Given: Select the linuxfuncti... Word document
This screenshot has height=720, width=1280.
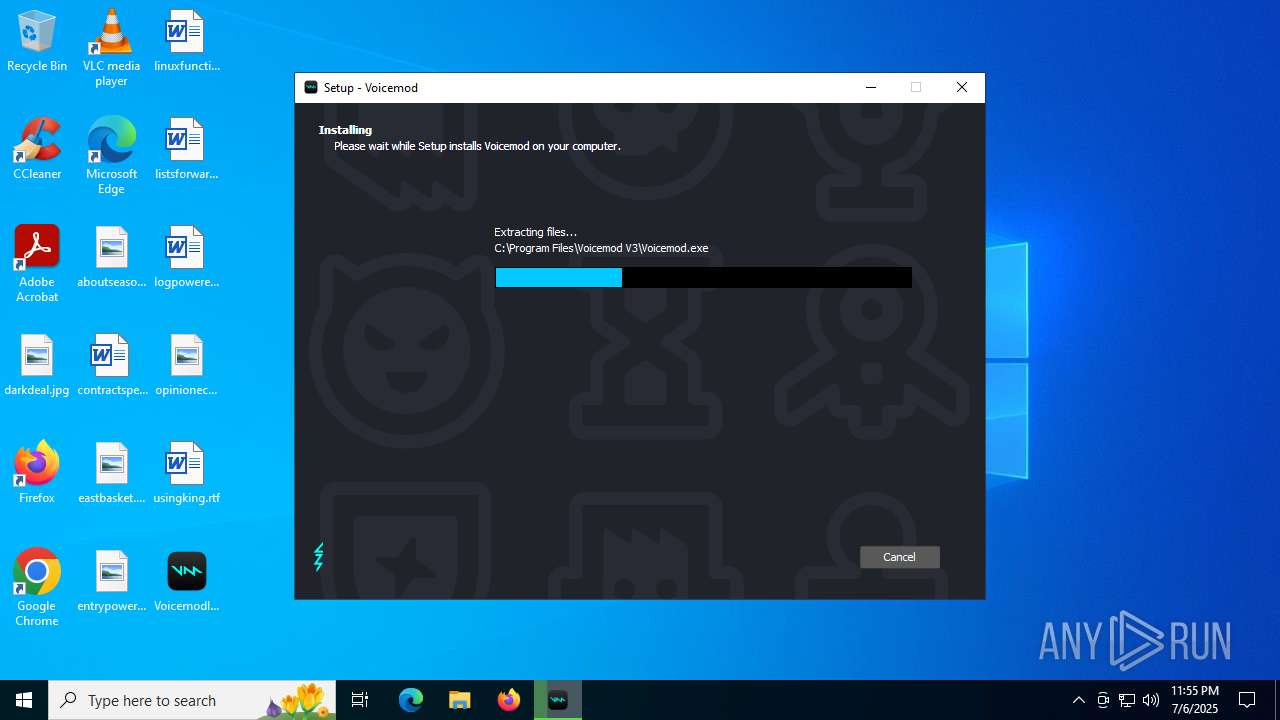Looking at the screenshot, I should click(x=186, y=42).
